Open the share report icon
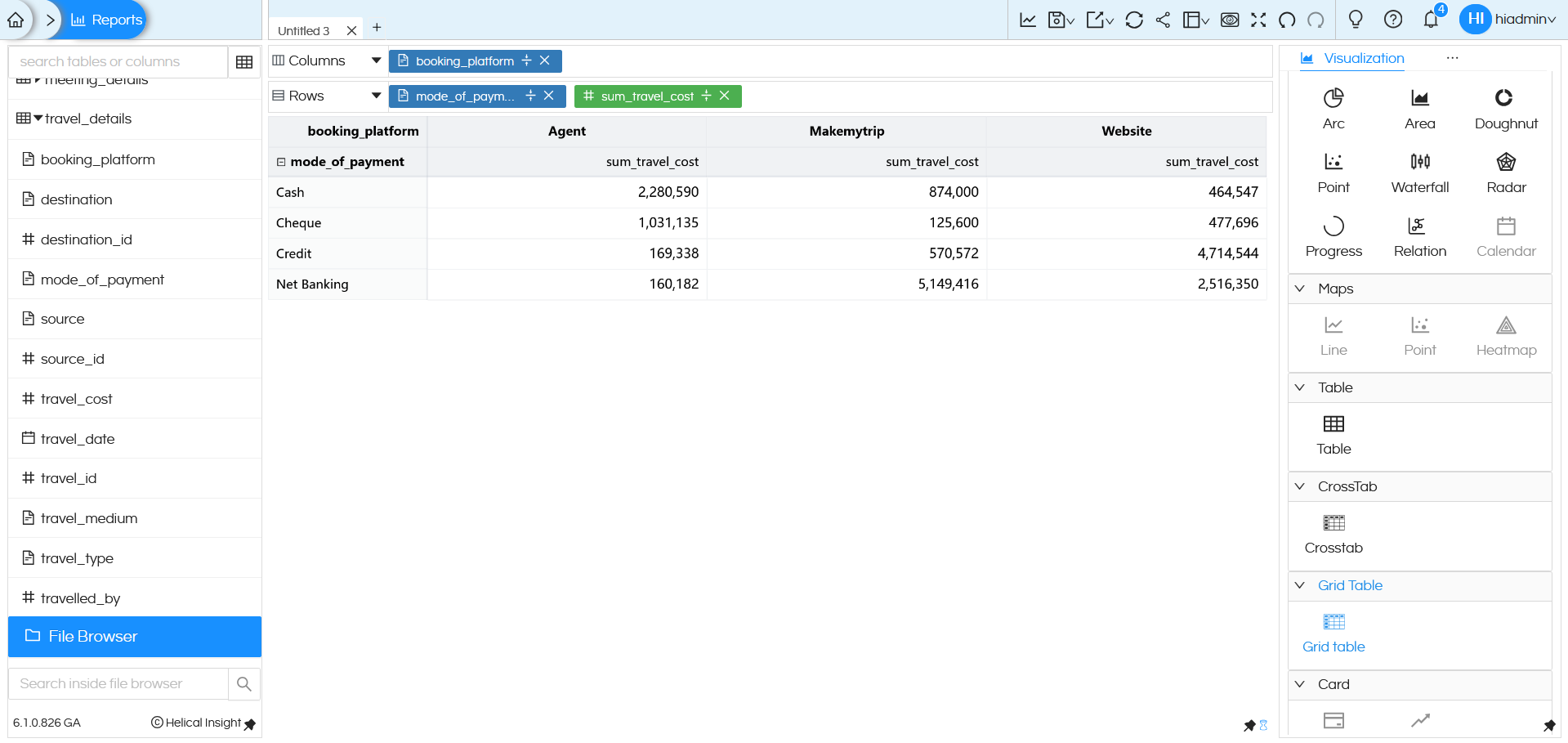The width and height of the screenshot is (1568, 743). click(1163, 19)
